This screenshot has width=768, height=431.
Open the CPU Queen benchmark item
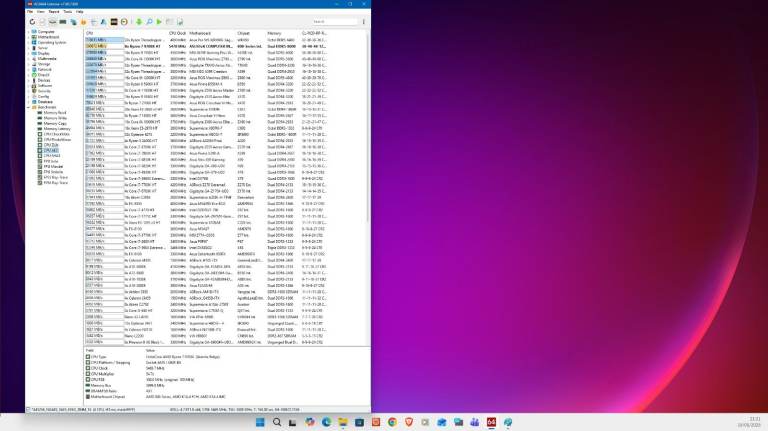53,134
